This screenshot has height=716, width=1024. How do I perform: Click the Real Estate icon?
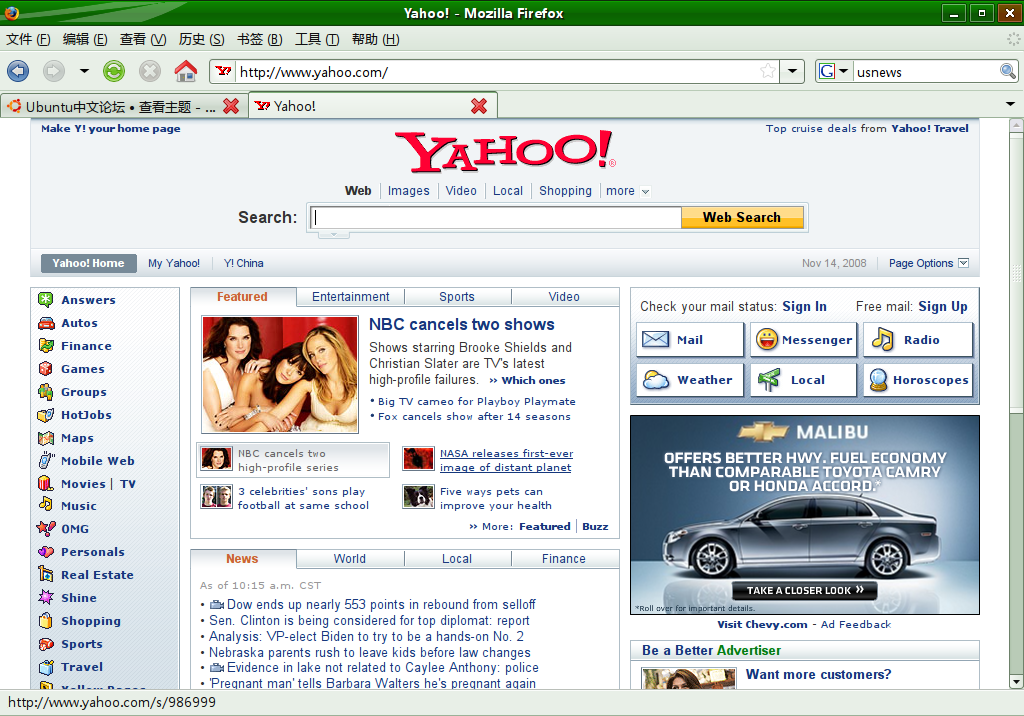[x=46, y=574]
